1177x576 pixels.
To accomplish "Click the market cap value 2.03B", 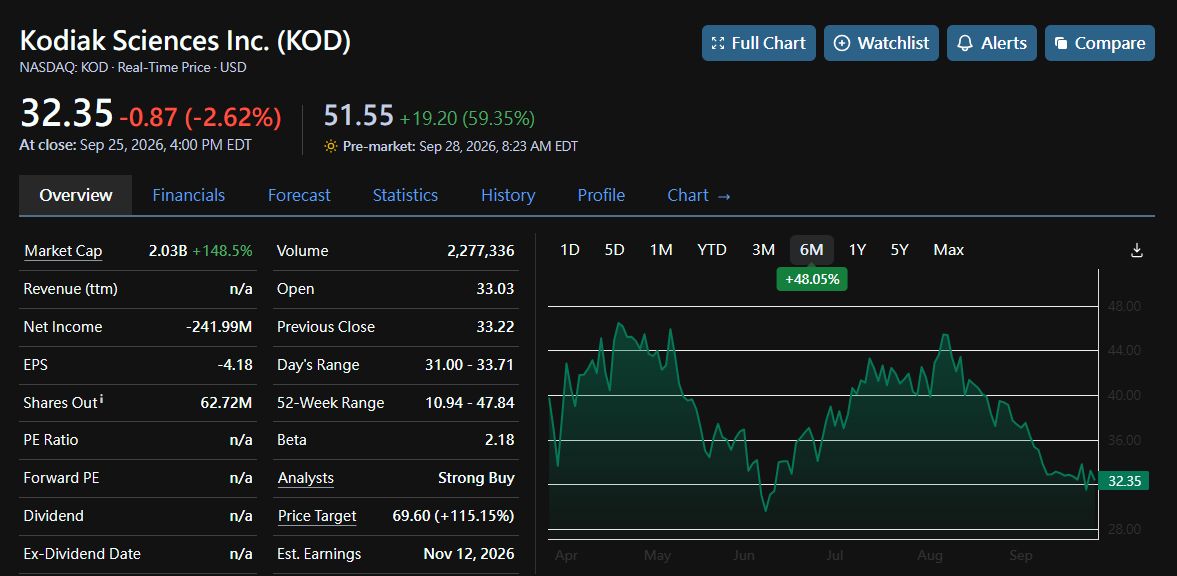I will [x=168, y=251].
